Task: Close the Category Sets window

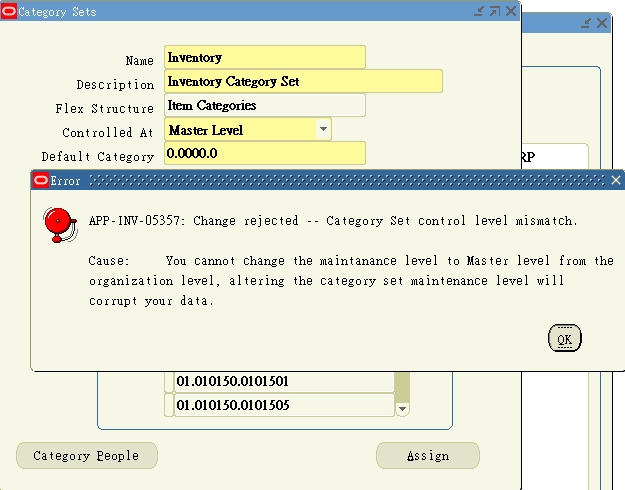Action: point(511,11)
